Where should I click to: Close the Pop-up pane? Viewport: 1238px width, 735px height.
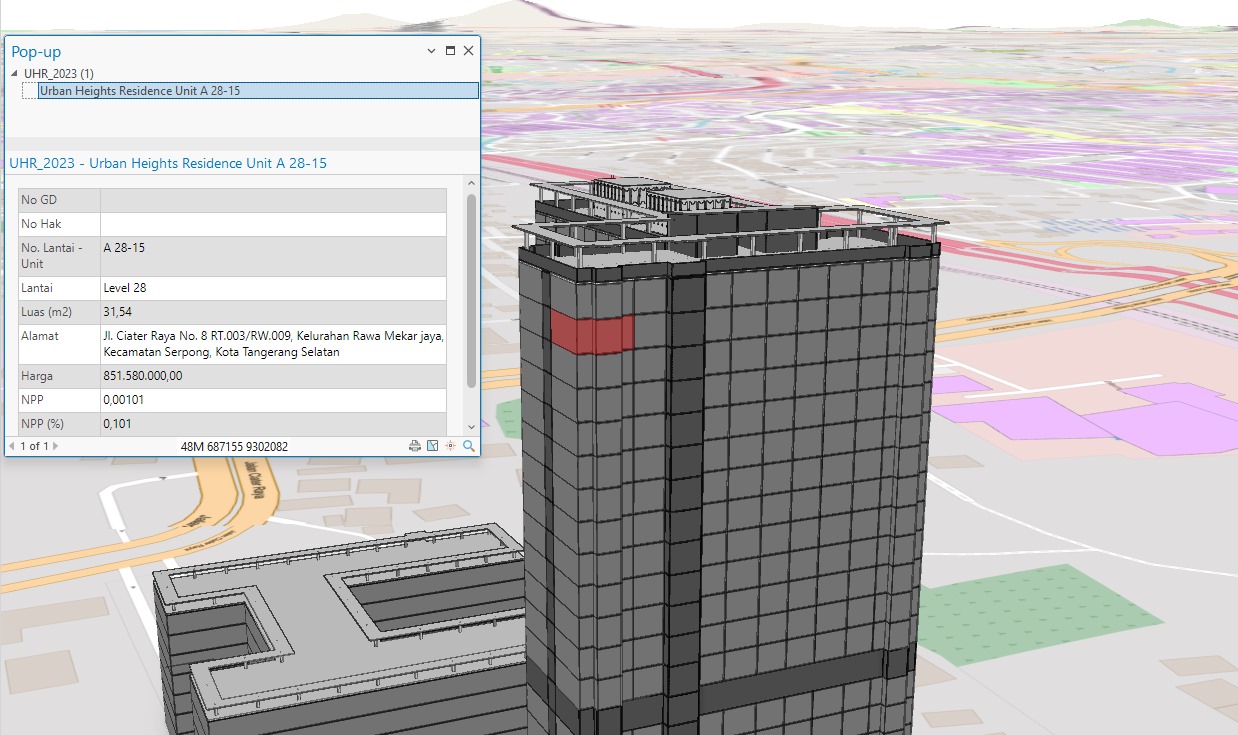tap(468, 51)
